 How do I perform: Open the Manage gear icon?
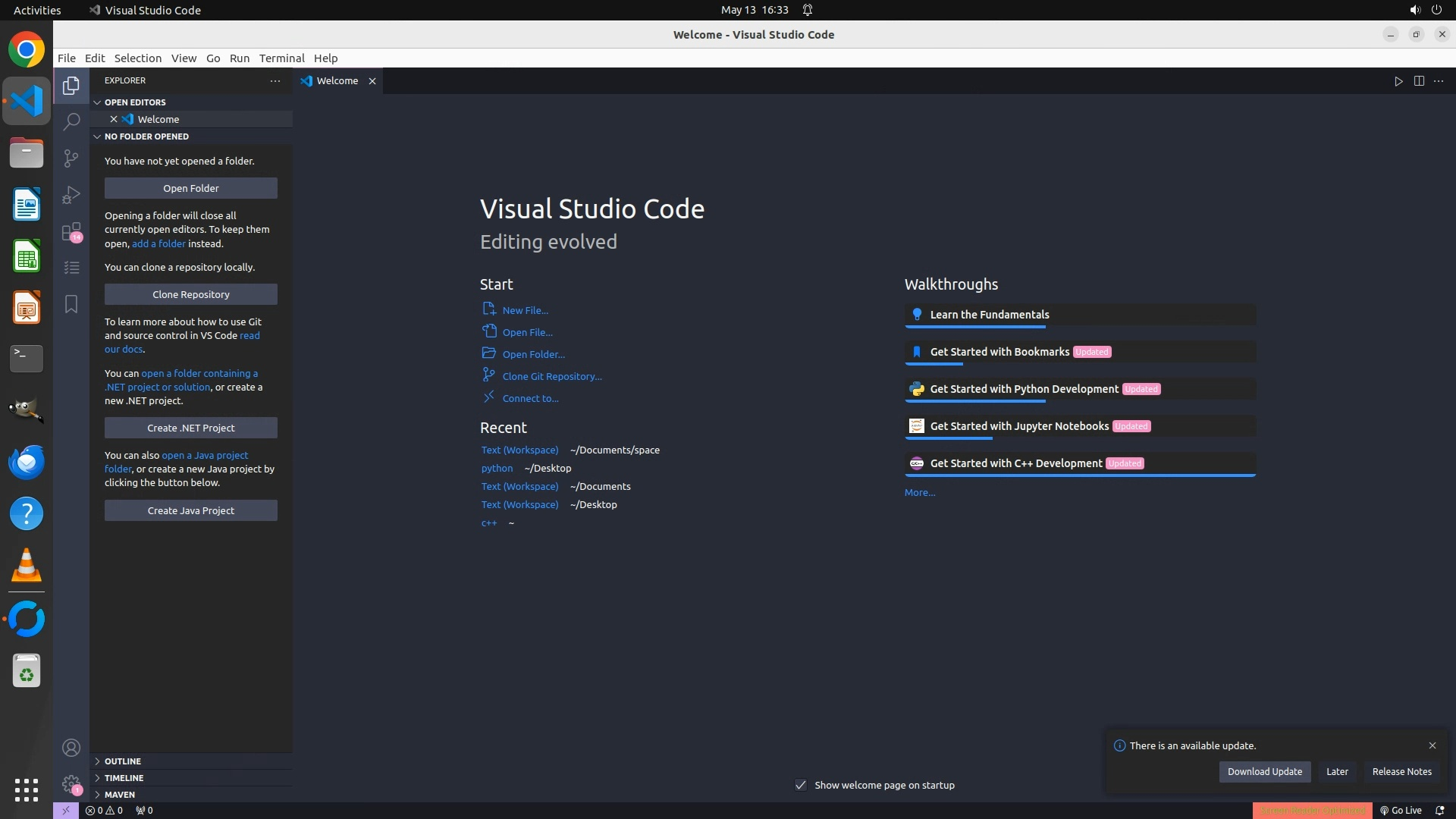point(71,784)
